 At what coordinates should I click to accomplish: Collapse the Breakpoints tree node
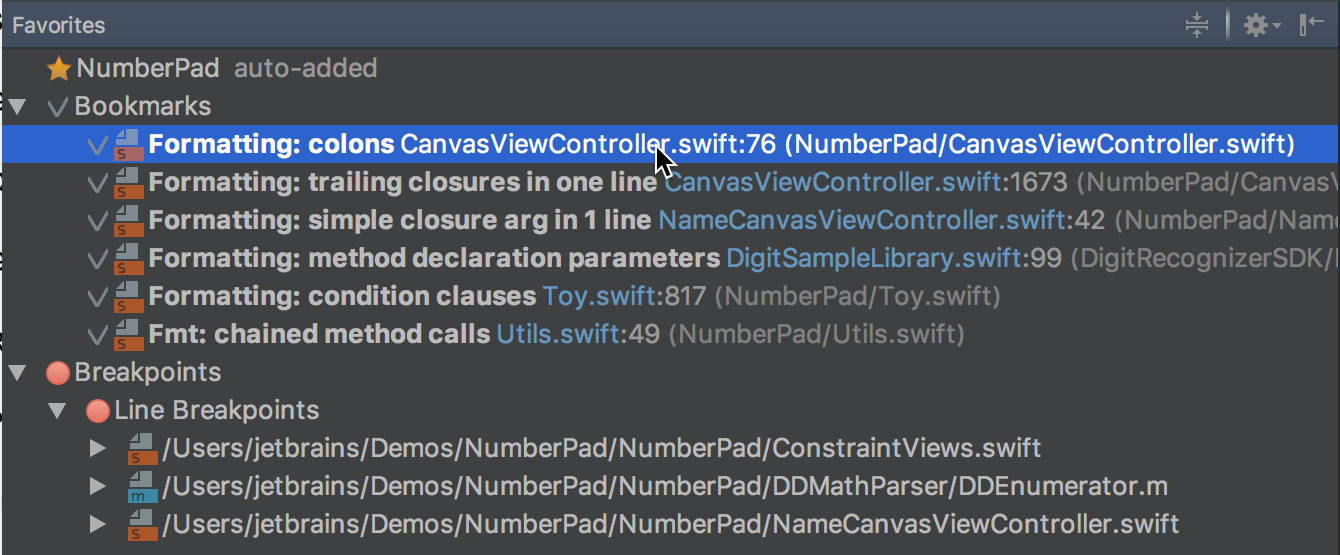(17, 373)
